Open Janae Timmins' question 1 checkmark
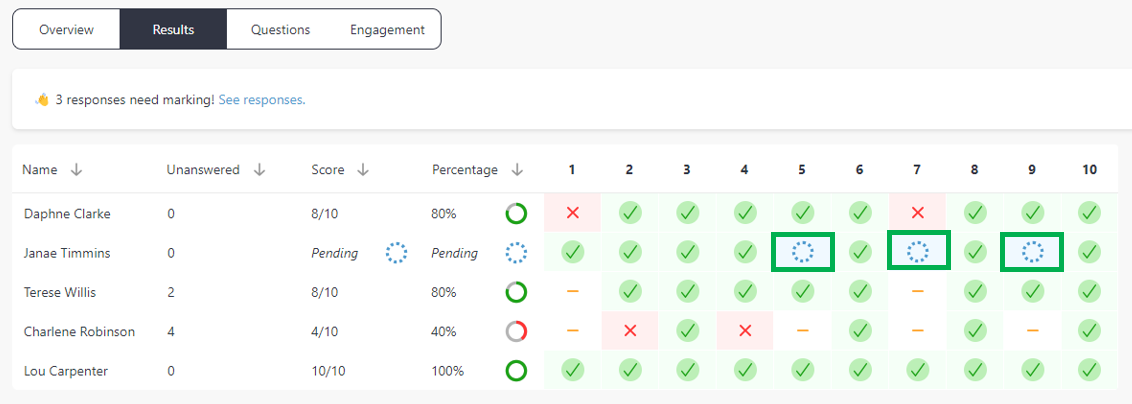Viewport: 1132px width, 404px height. [x=572, y=252]
